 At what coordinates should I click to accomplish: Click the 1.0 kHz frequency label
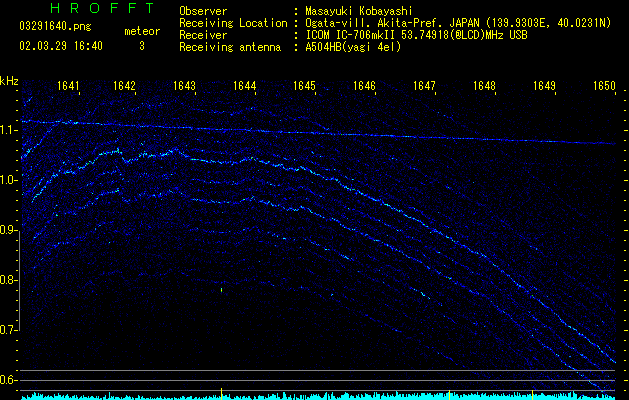click(9, 180)
